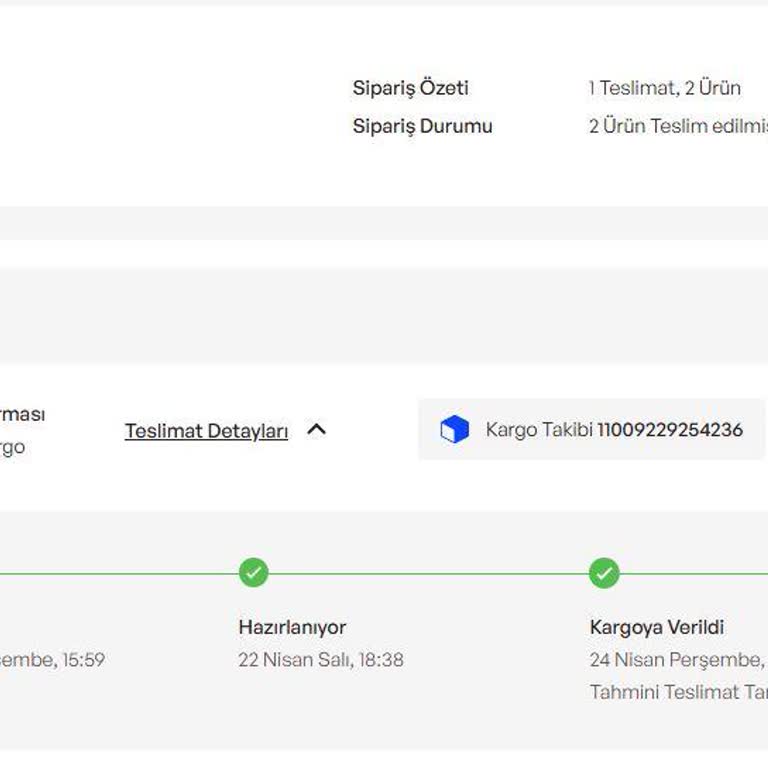Select tracking number 11009229254236
Viewport: 768px width, 768px height.
click(x=670, y=430)
